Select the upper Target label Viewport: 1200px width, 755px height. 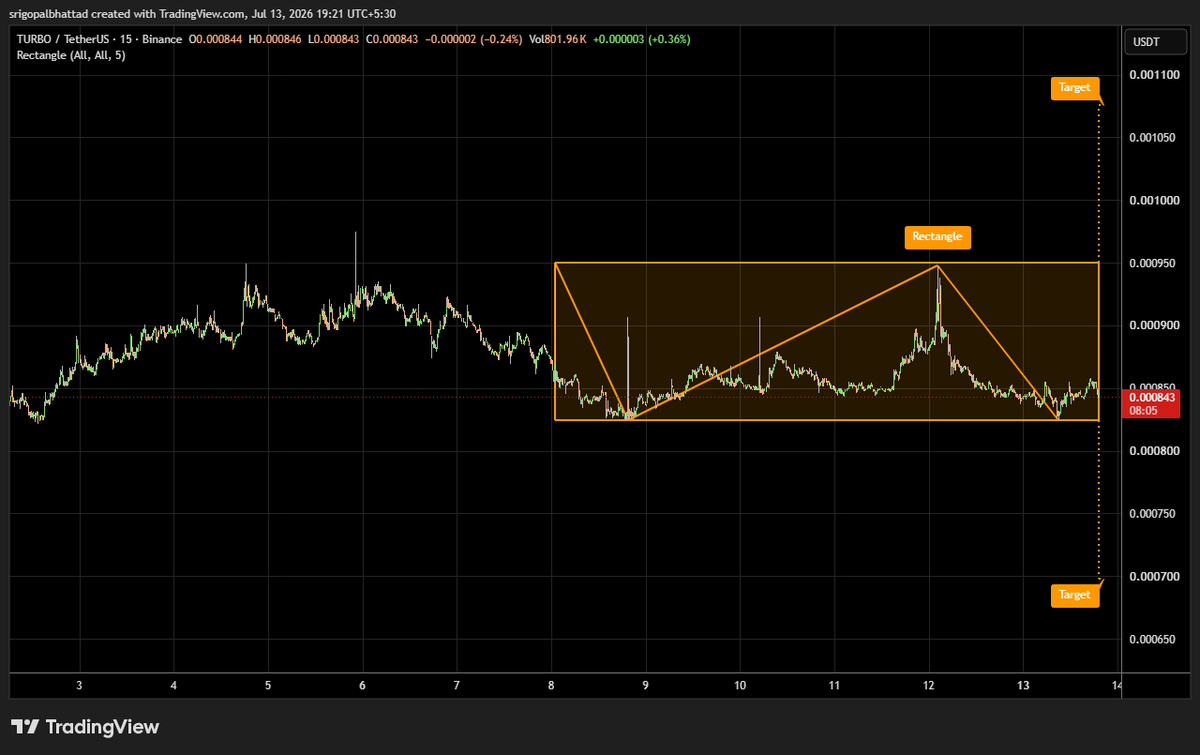(x=1074, y=88)
